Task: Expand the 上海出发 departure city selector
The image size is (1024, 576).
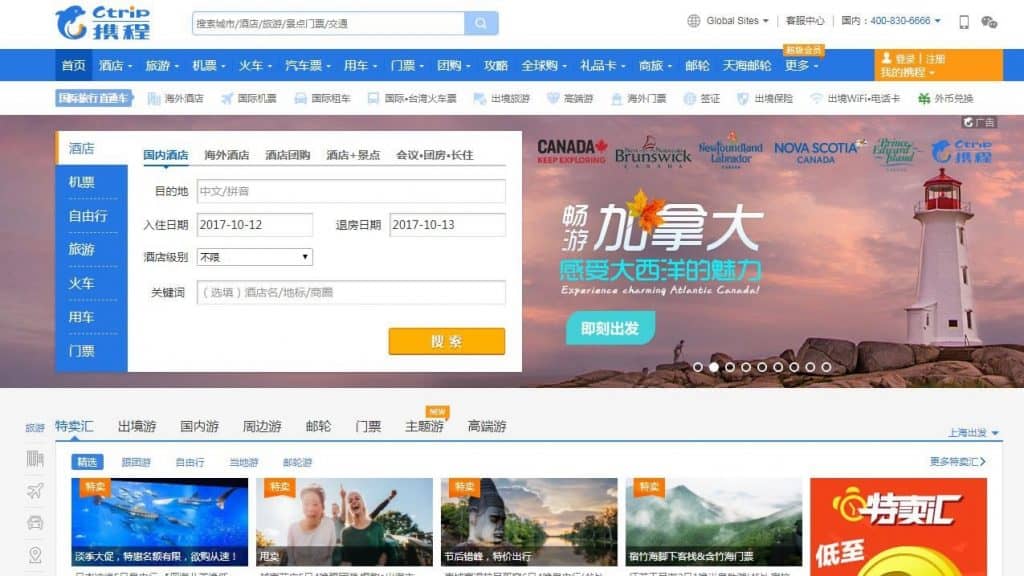Action: (x=973, y=432)
